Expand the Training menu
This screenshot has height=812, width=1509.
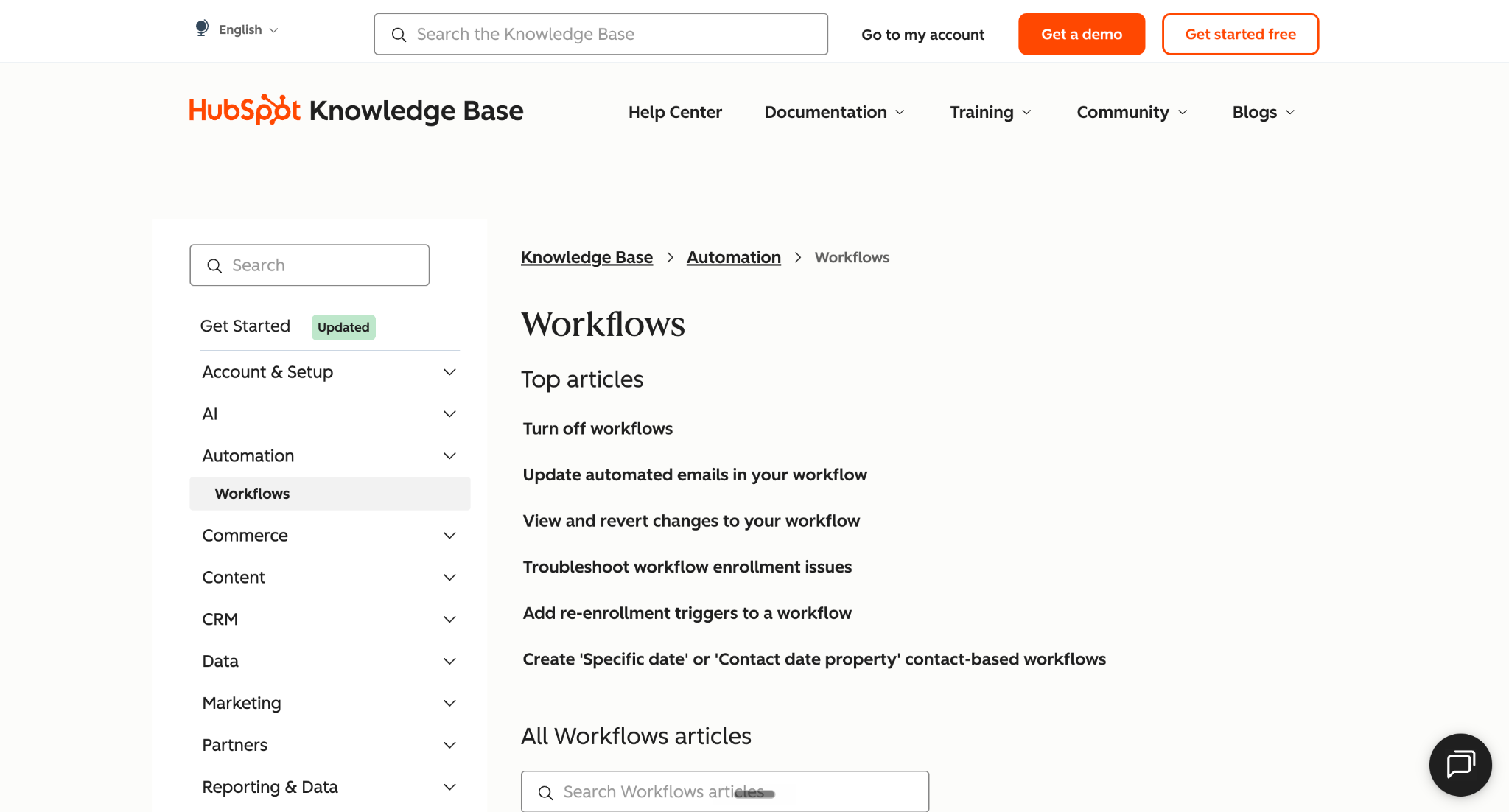pyautogui.click(x=990, y=112)
